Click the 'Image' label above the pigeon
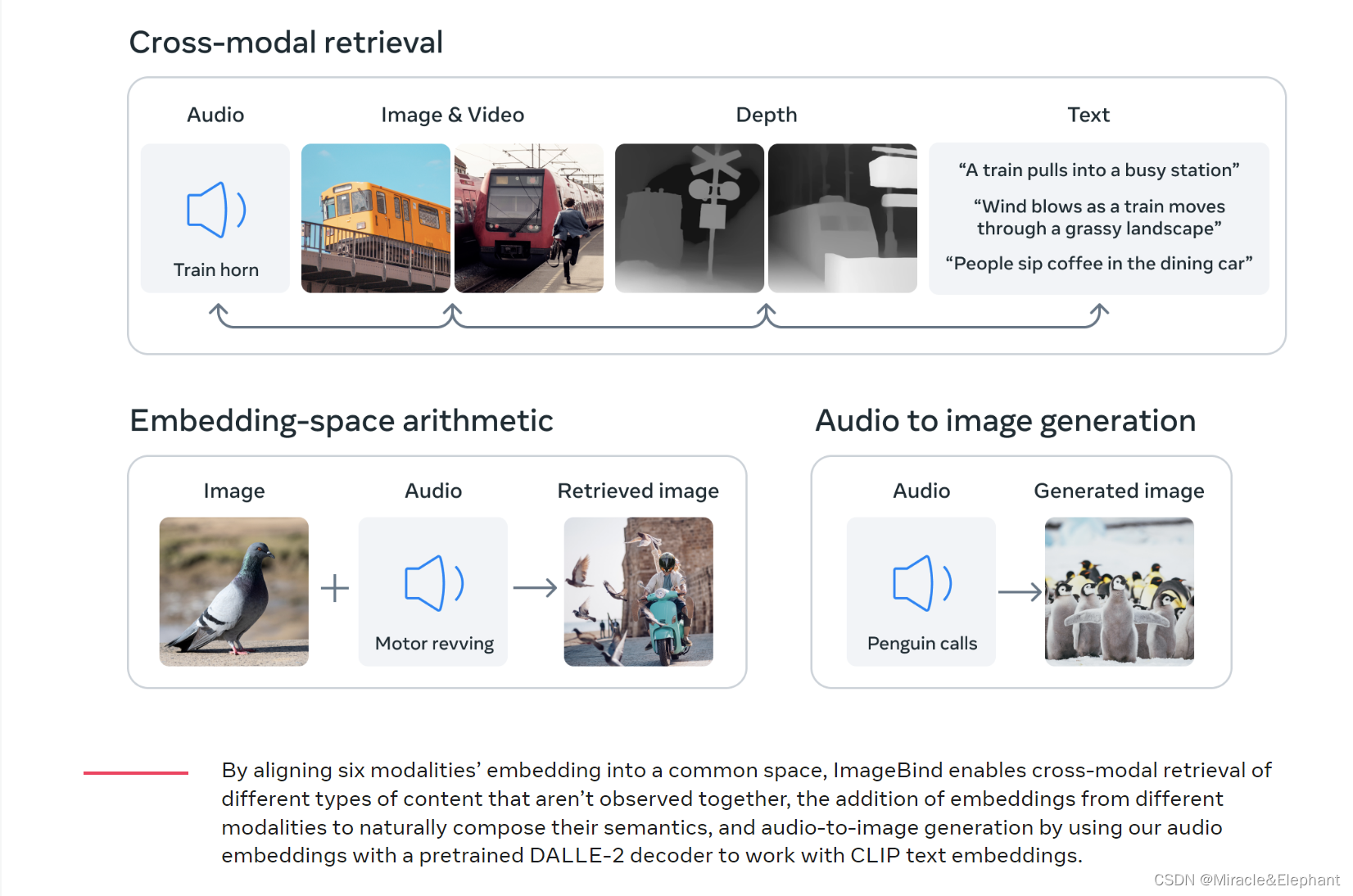Image resolution: width=1353 pixels, height=896 pixels. pyautogui.click(x=234, y=491)
